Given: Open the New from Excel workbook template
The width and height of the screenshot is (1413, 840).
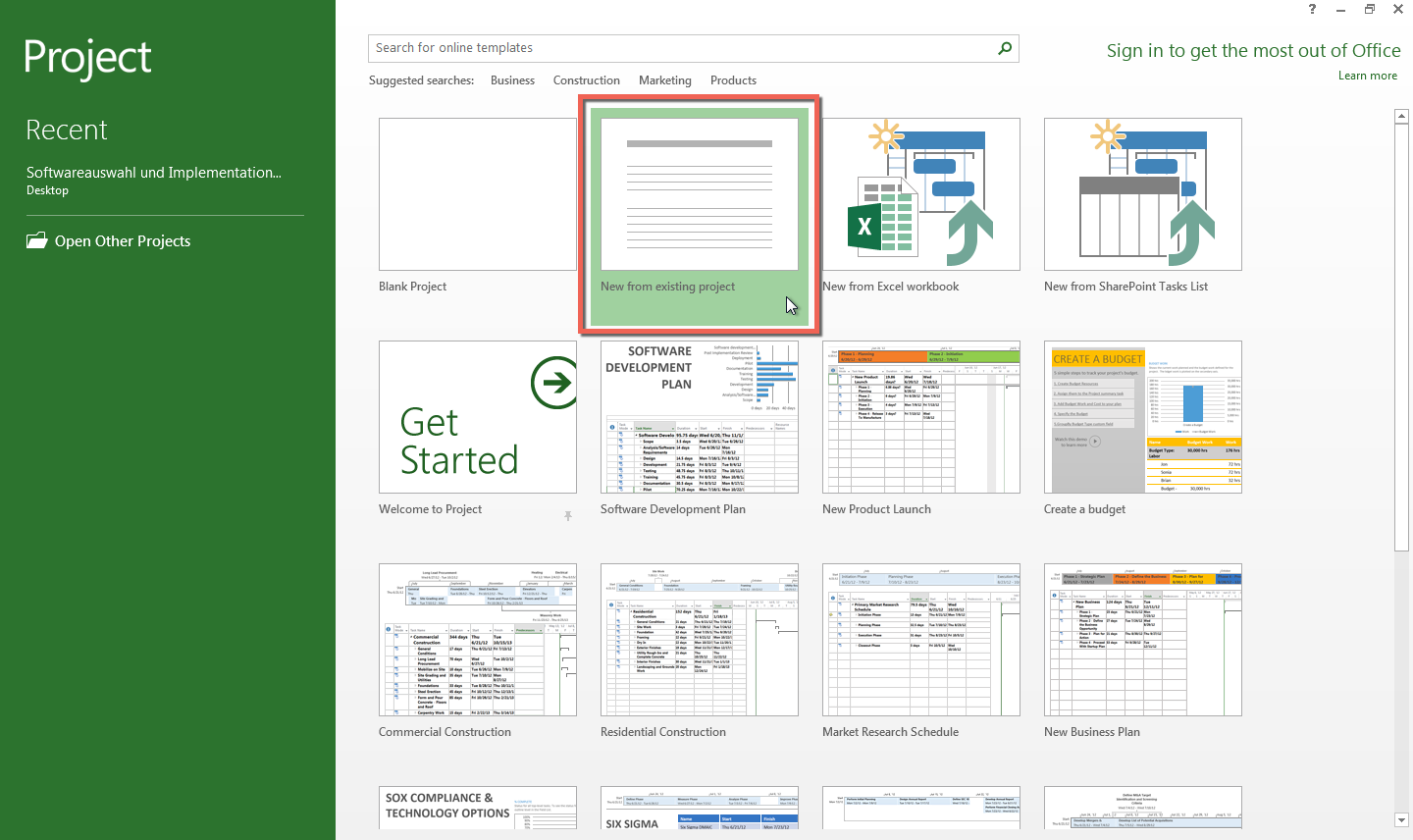Looking at the screenshot, I should [920, 193].
